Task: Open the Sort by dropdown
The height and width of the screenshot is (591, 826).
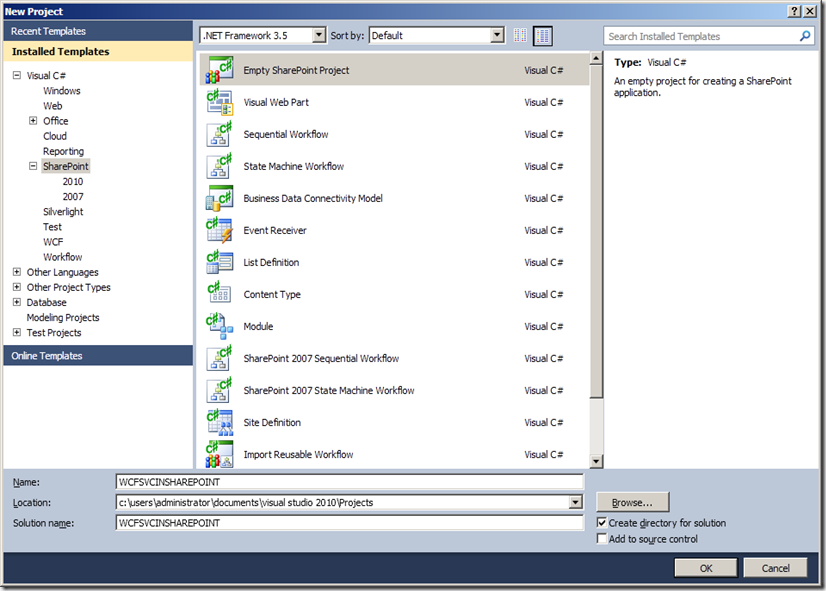Action: coord(497,35)
